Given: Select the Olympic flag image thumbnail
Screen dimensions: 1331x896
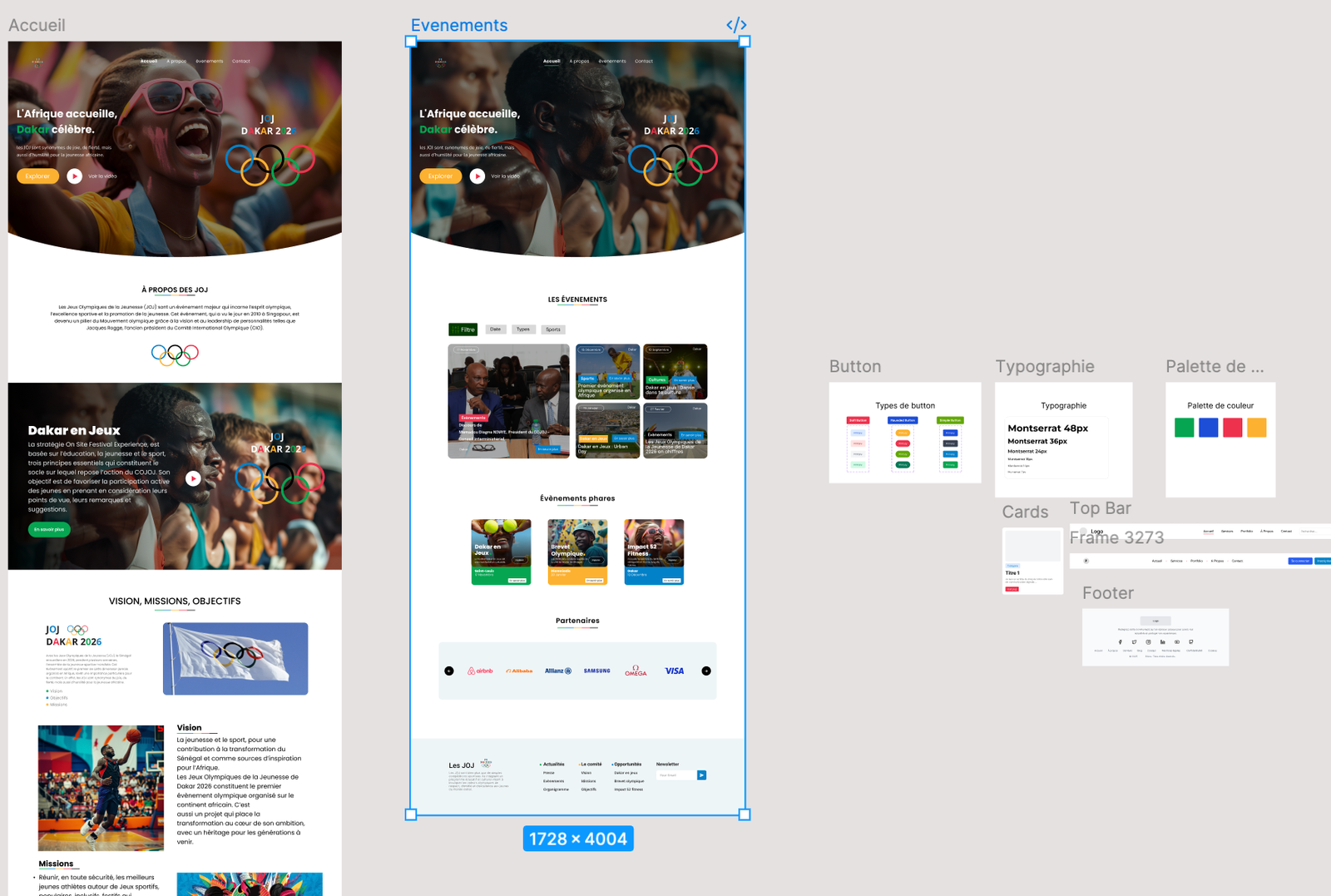Looking at the screenshot, I should (x=235, y=659).
